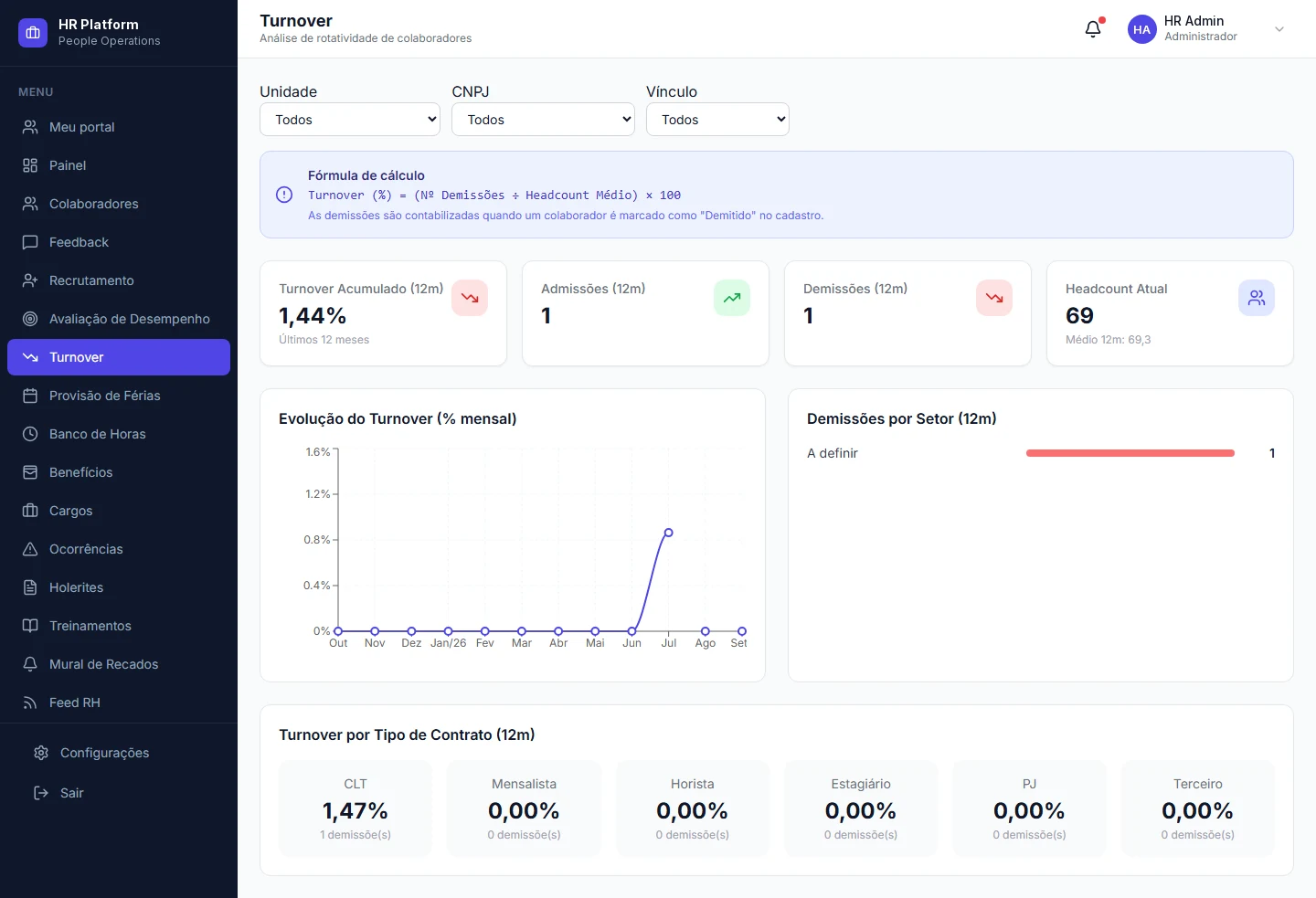Click the Horista 0,00% contract card
Image resolution: width=1316 pixels, height=898 pixels.
point(693,808)
